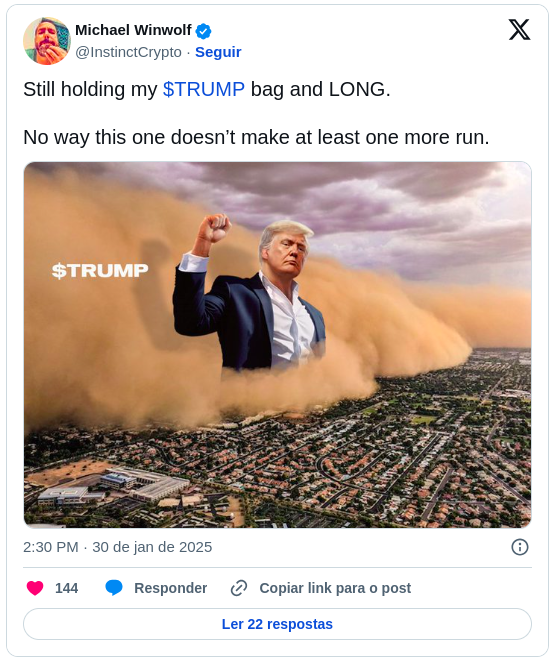Click the 30 de jan de 2025 date
This screenshot has width=554, height=660.
(152, 547)
